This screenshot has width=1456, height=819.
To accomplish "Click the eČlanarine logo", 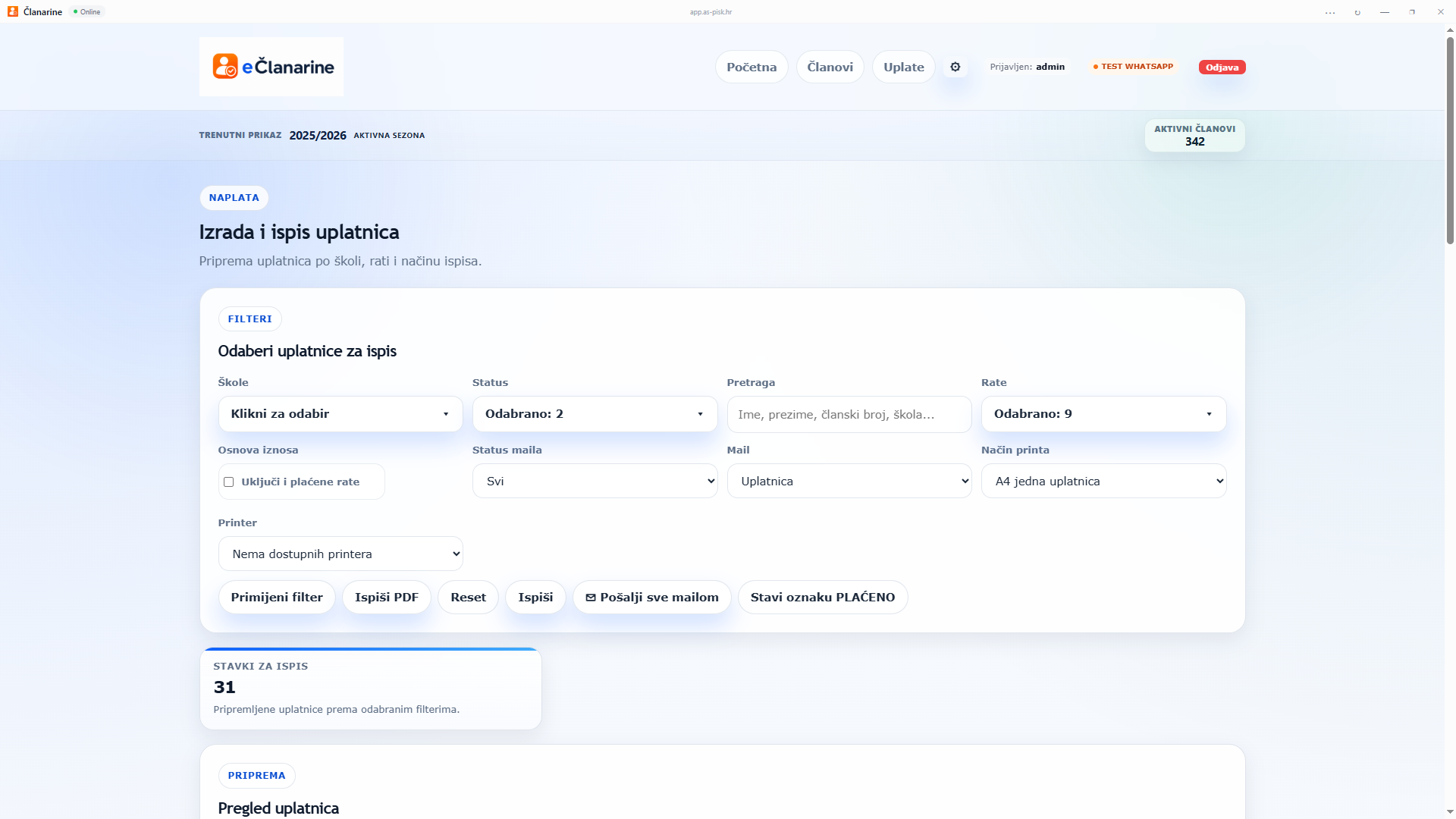I will tap(271, 67).
